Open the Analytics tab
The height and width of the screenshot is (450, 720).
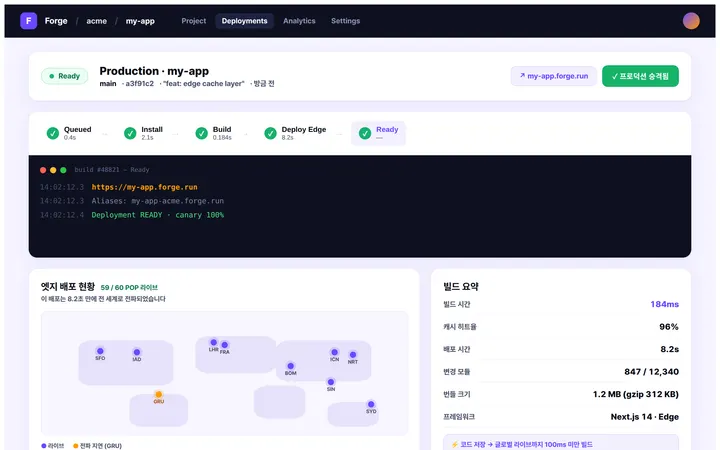(x=299, y=21)
